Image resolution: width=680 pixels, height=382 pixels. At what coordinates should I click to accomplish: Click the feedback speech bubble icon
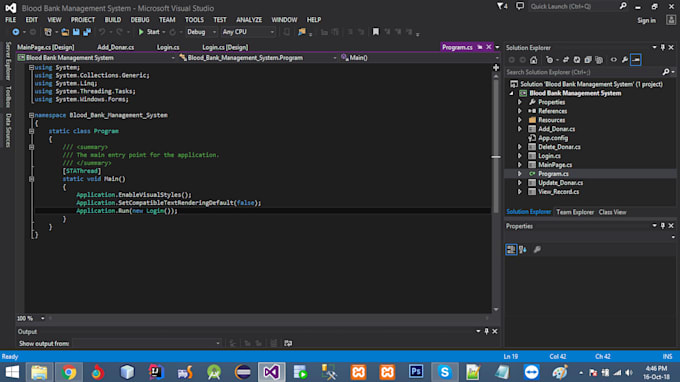pyautogui.click(x=520, y=6)
